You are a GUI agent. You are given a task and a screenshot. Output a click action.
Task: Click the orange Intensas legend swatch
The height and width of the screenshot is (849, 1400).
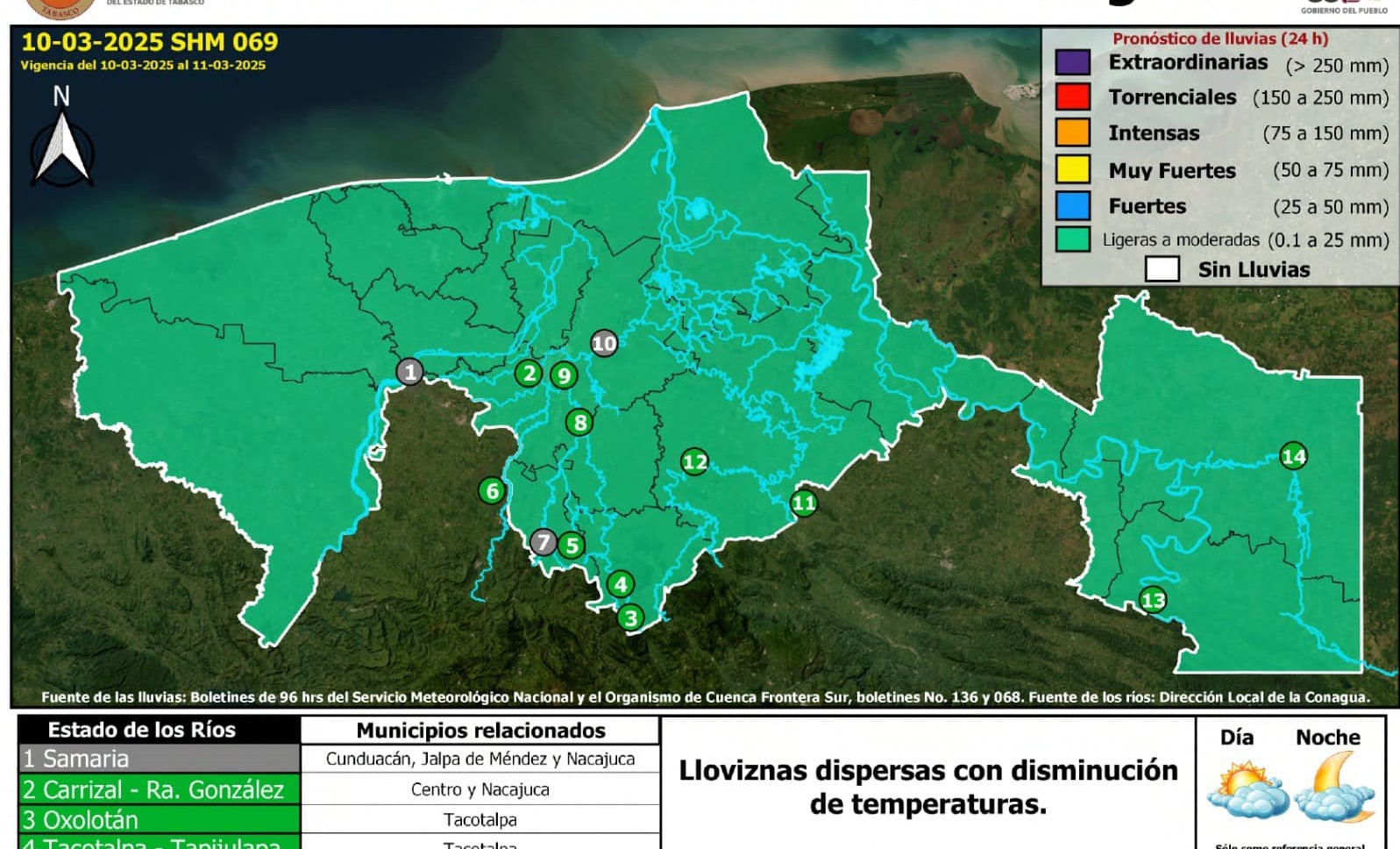1073,132
